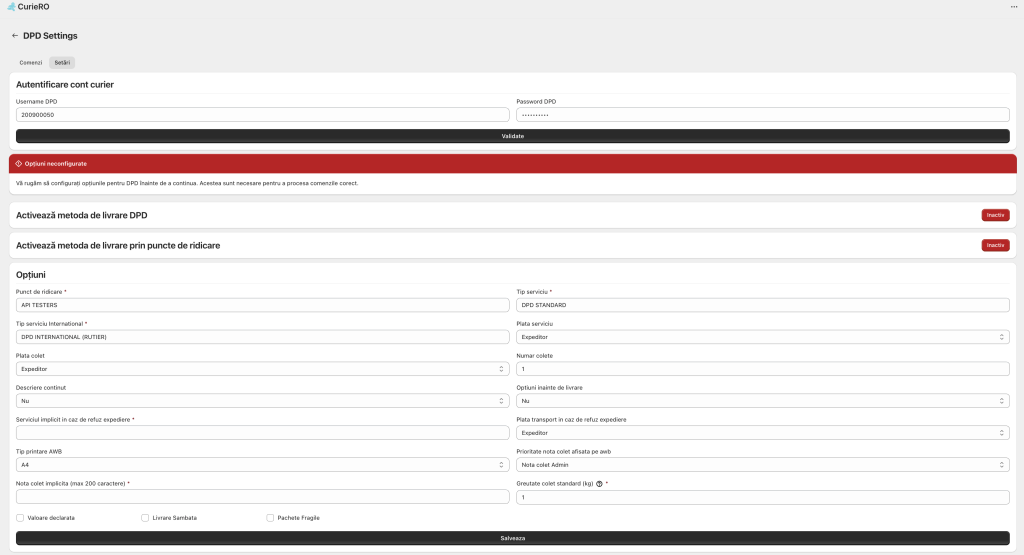Switch to the Comenzi tab
Image resolution: width=1024 pixels, height=555 pixels.
pyautogui.click(x=31, y=63)
